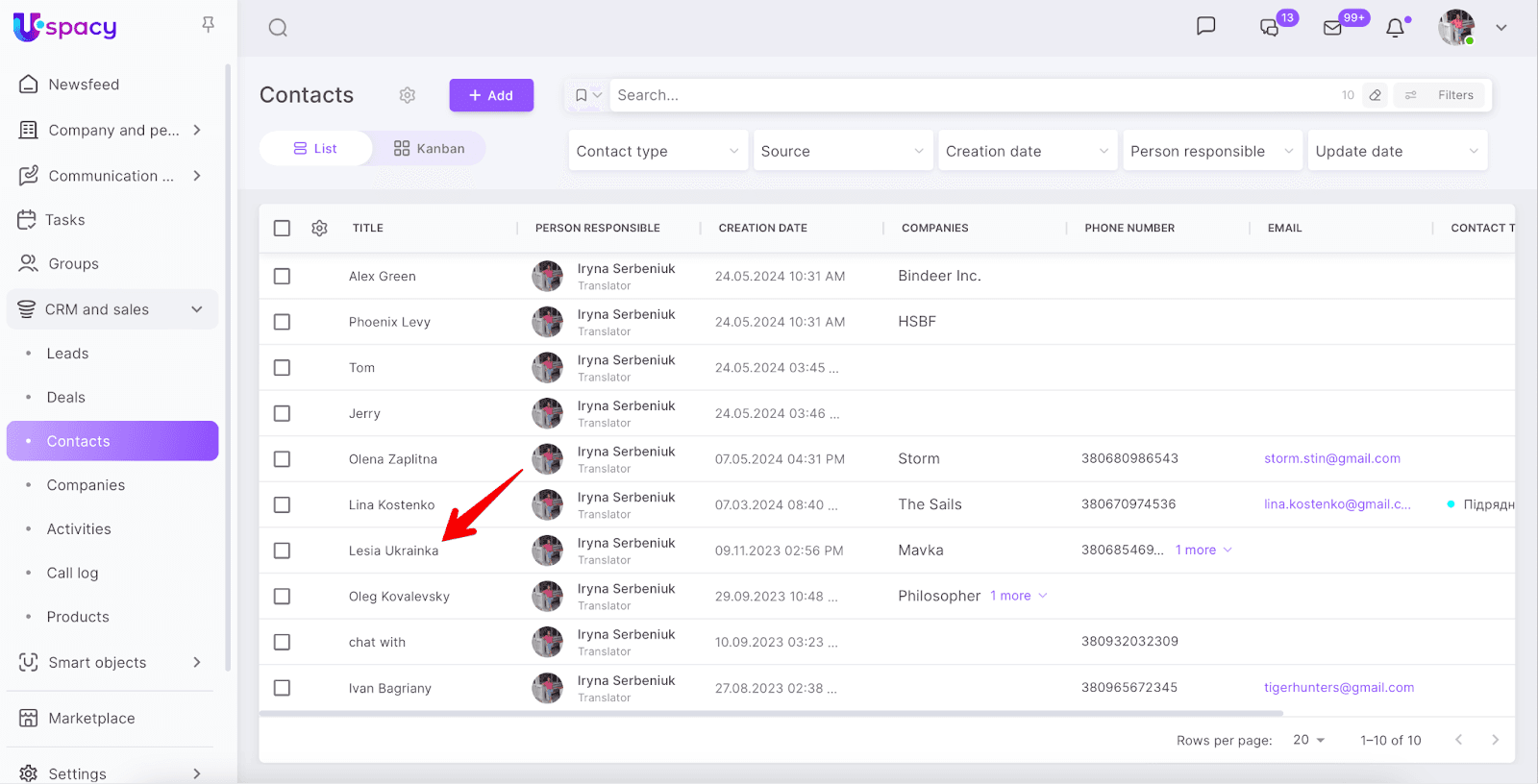
Task: Tick the checkbox for Alex Green
Action: [x=282, y=277]
